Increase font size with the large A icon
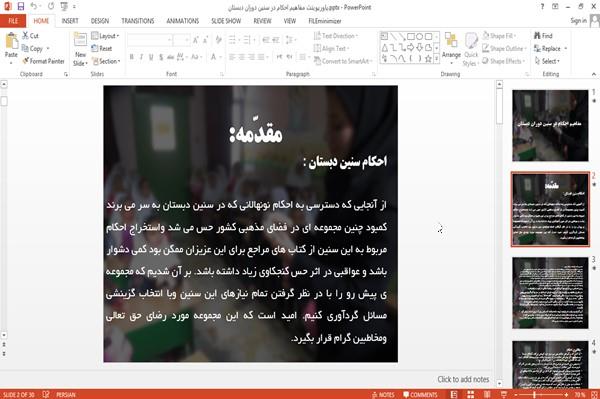Image resolution: width=600 pixels, height=399 pixels. coord(196,40)
